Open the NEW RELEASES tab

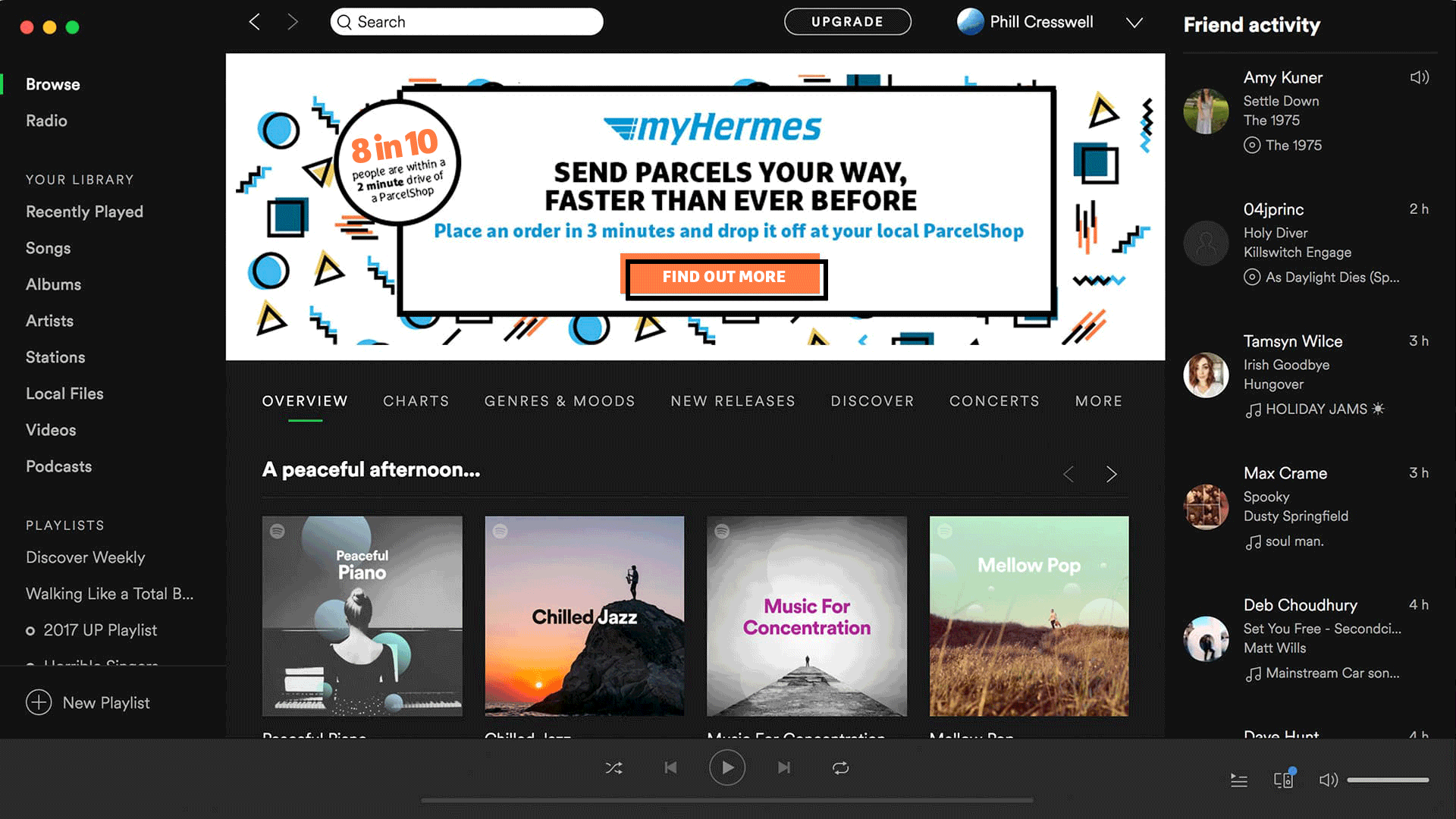733,401
